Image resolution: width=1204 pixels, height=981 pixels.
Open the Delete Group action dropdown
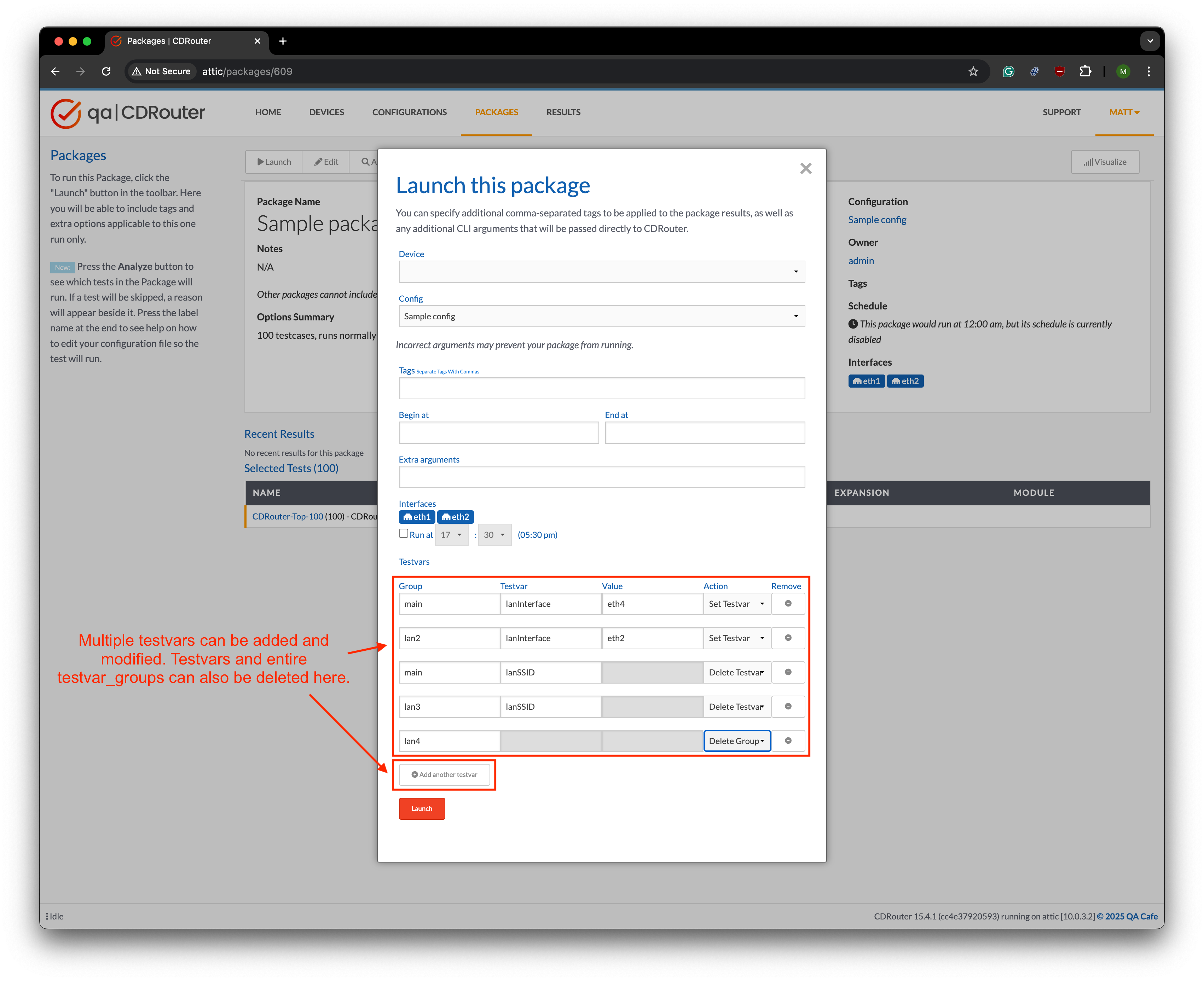click(x=737, y=741)
